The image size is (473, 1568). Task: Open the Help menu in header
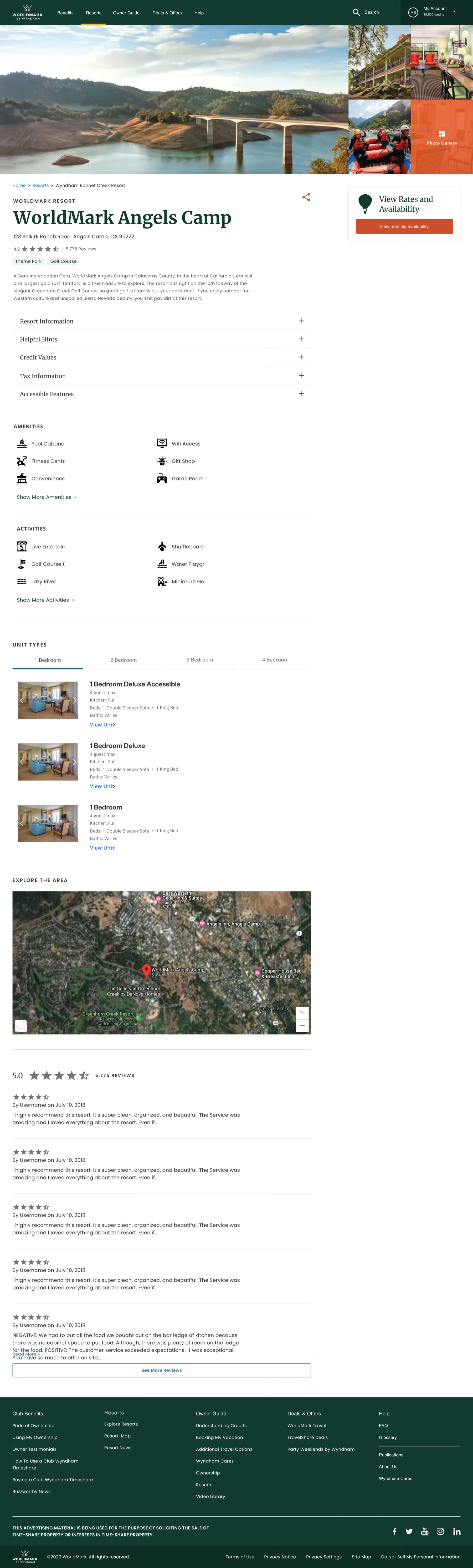pyautogui.click(x=199, y=13)
